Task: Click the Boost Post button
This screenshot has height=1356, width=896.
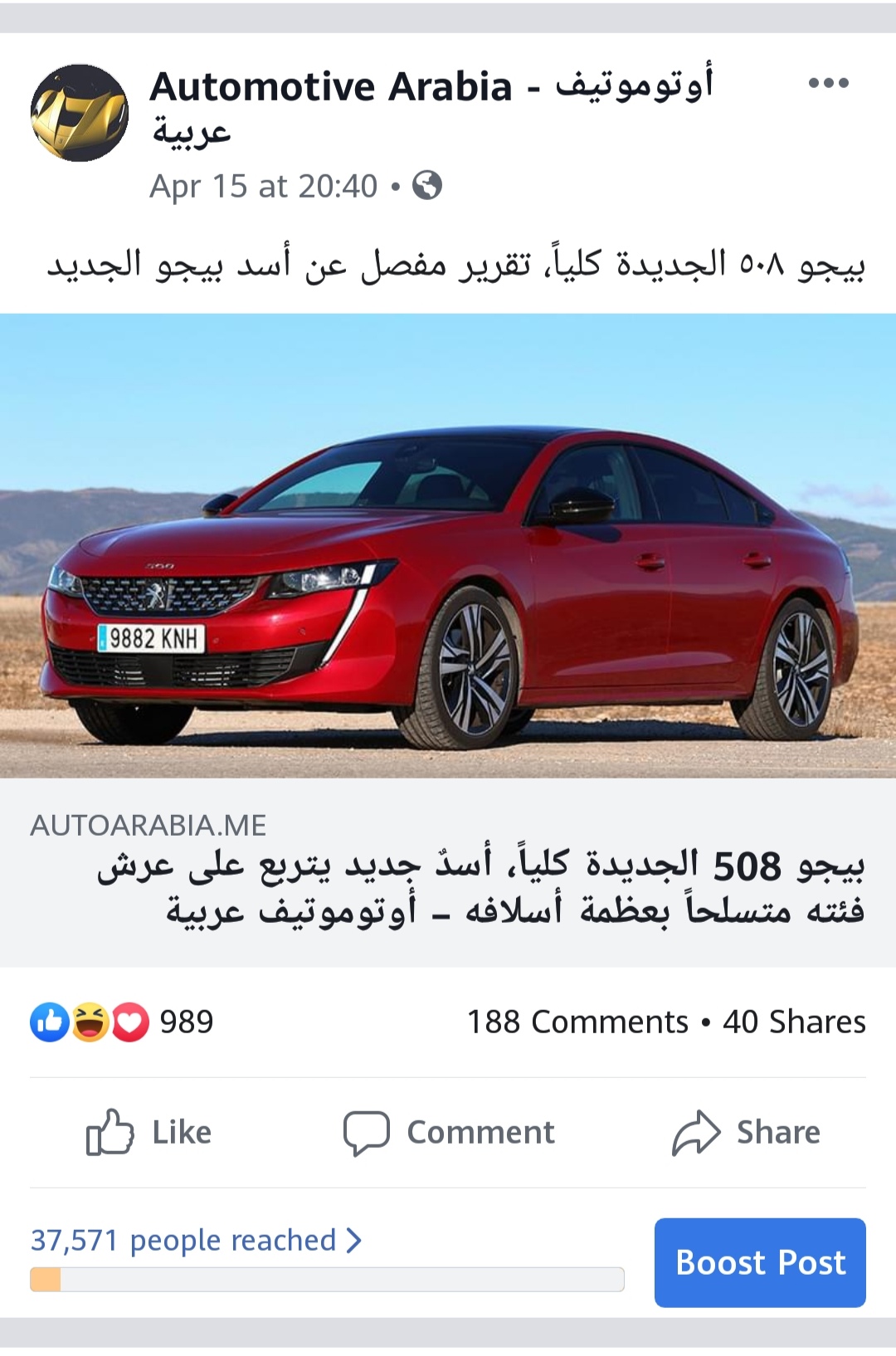Action: [760, 1262]
